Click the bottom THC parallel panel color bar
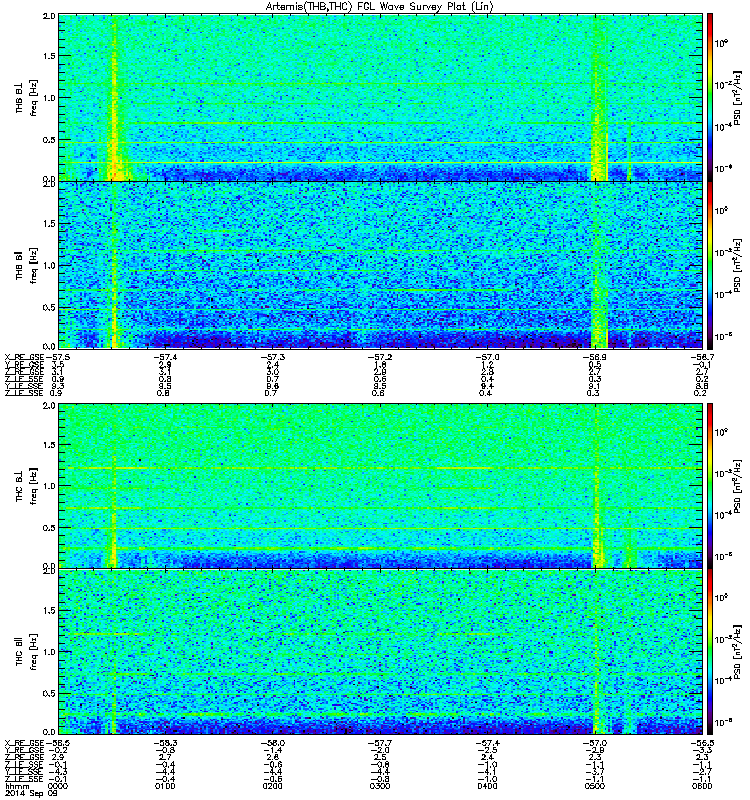This screenshot has width=750, height=800. 709,652
